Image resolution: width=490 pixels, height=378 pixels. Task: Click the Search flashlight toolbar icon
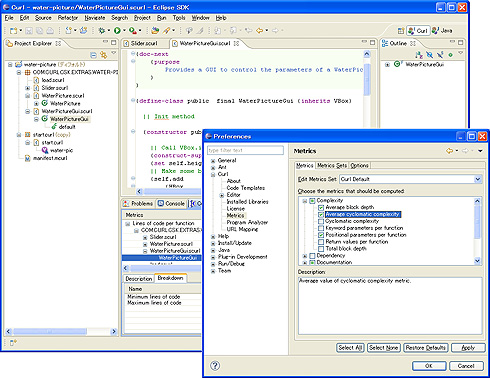pos(166,31)
